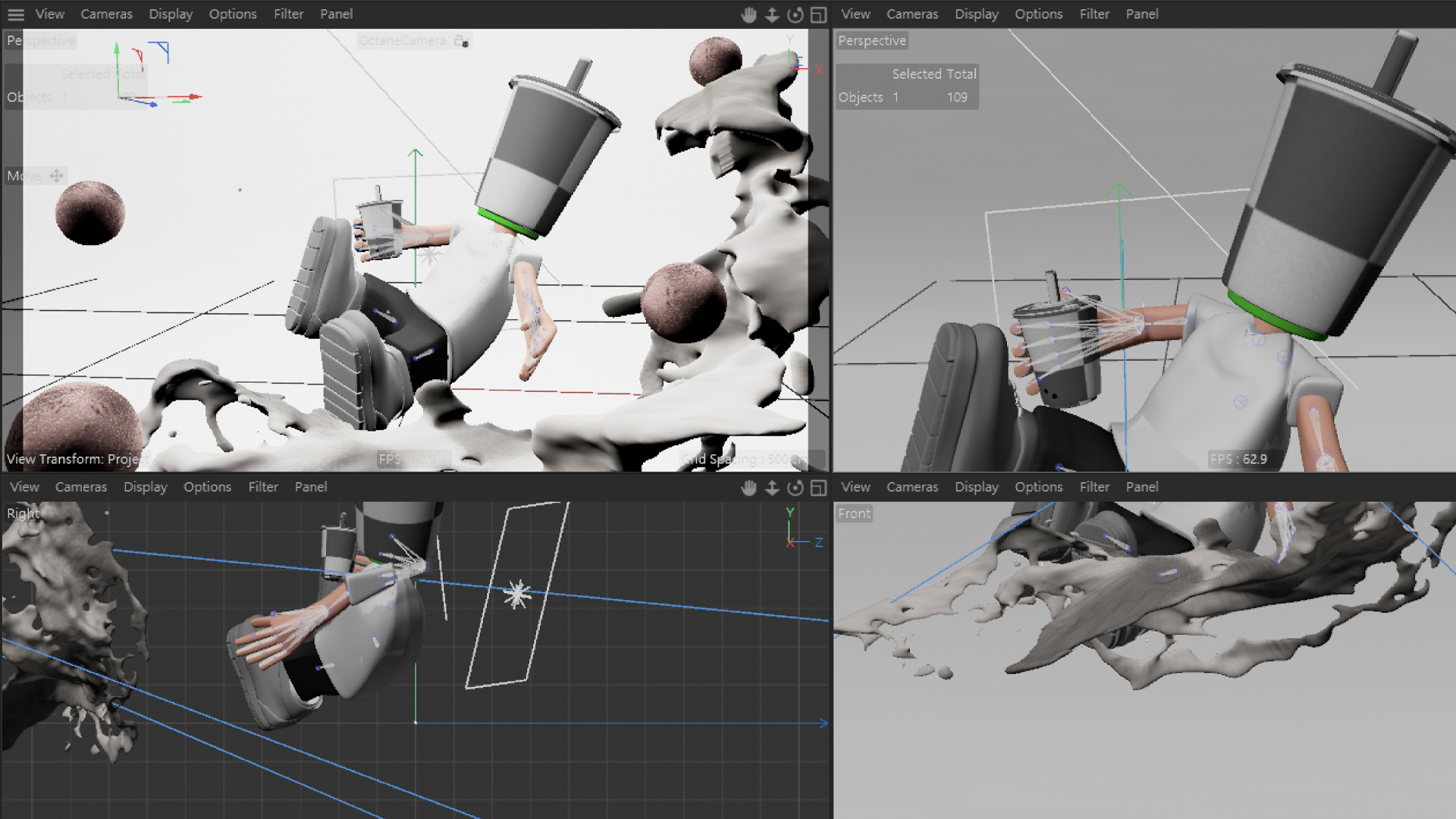Image resolution: width=1456 pixels, height=819 pixels.
Task: Click the Move tool icon in the HUD
Action: 57,176
